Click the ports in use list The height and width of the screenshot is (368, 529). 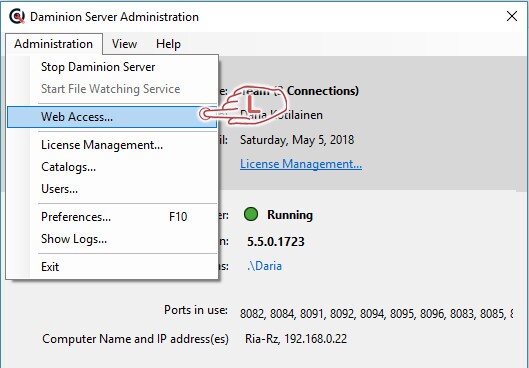(377, 314)
